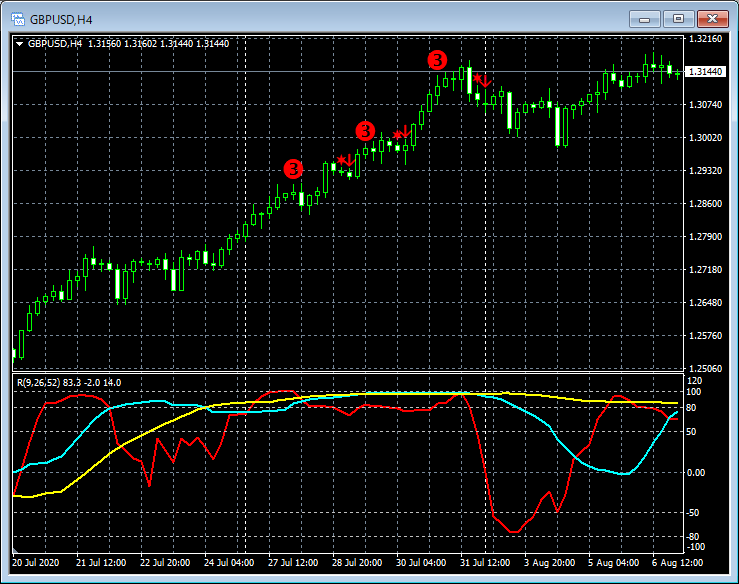
Task: Click the 1.26480 price scale value
Action: pyautogui.click(x=706, y=303)
